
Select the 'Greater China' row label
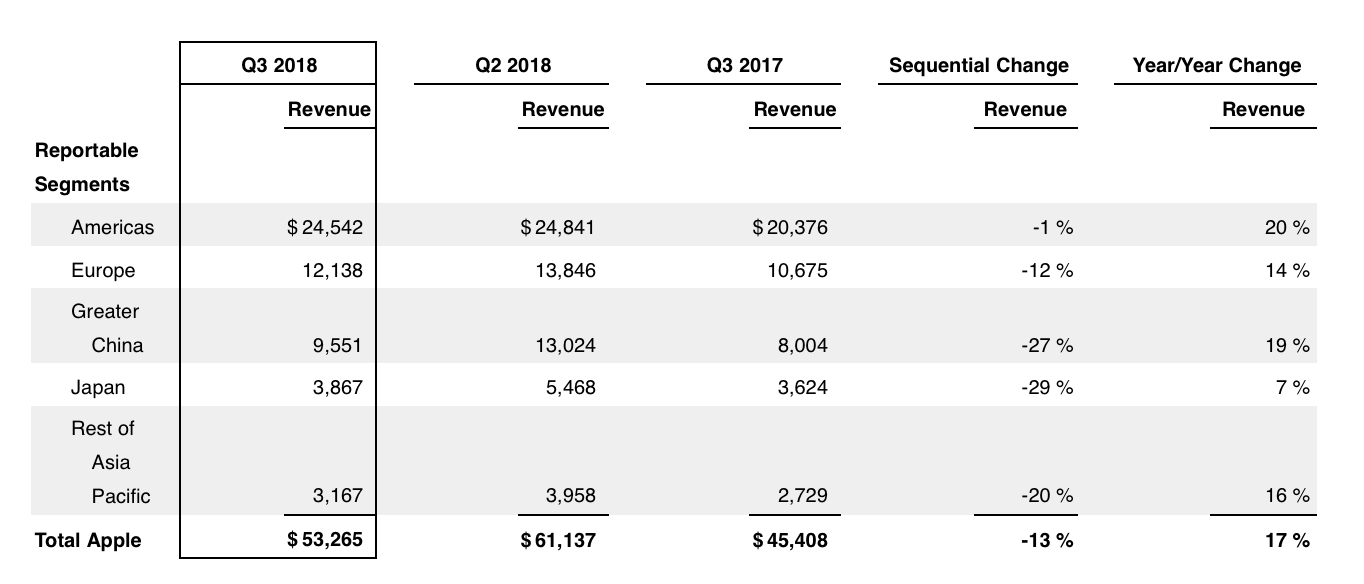(x=107, y=328)
